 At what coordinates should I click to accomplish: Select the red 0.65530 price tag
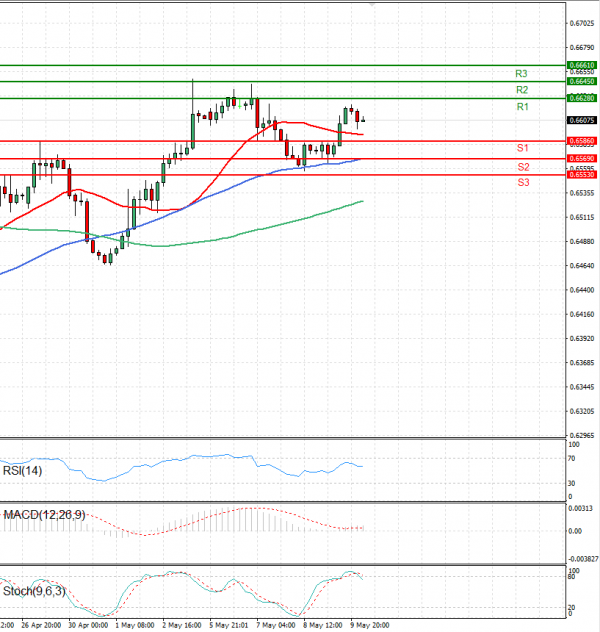[581, 175]
